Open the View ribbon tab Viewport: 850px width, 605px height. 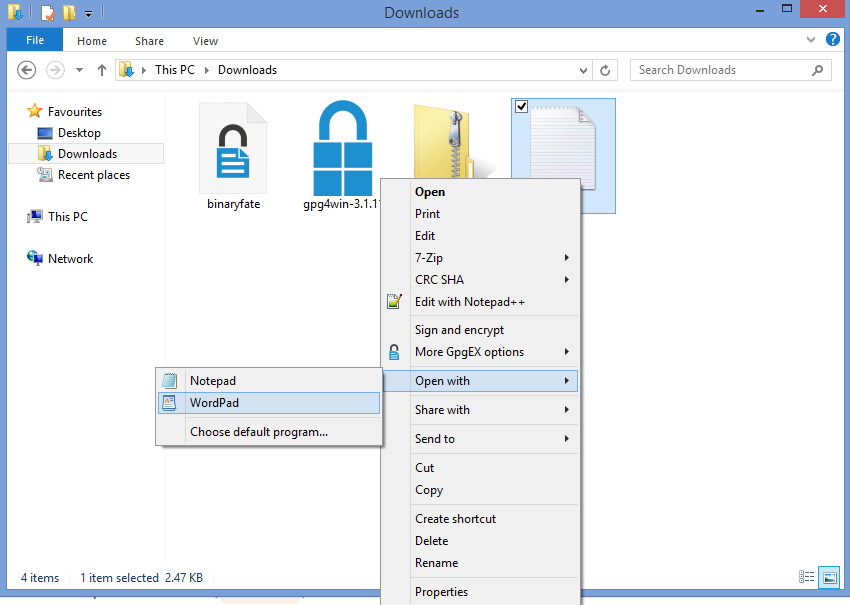pyautogui.click(x=205, y=41)
